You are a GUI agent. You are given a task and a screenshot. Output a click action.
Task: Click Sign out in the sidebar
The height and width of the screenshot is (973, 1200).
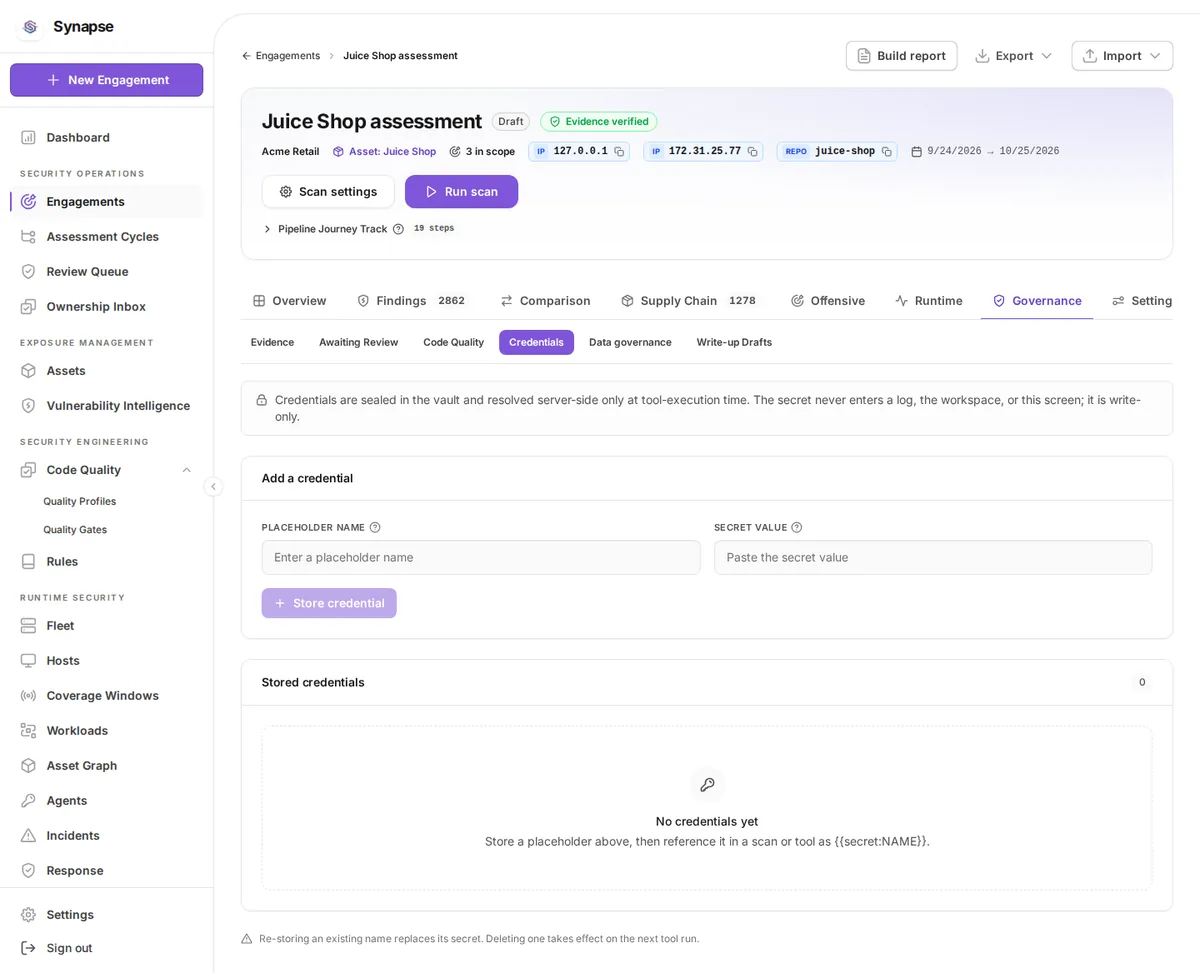coord(107,948)
